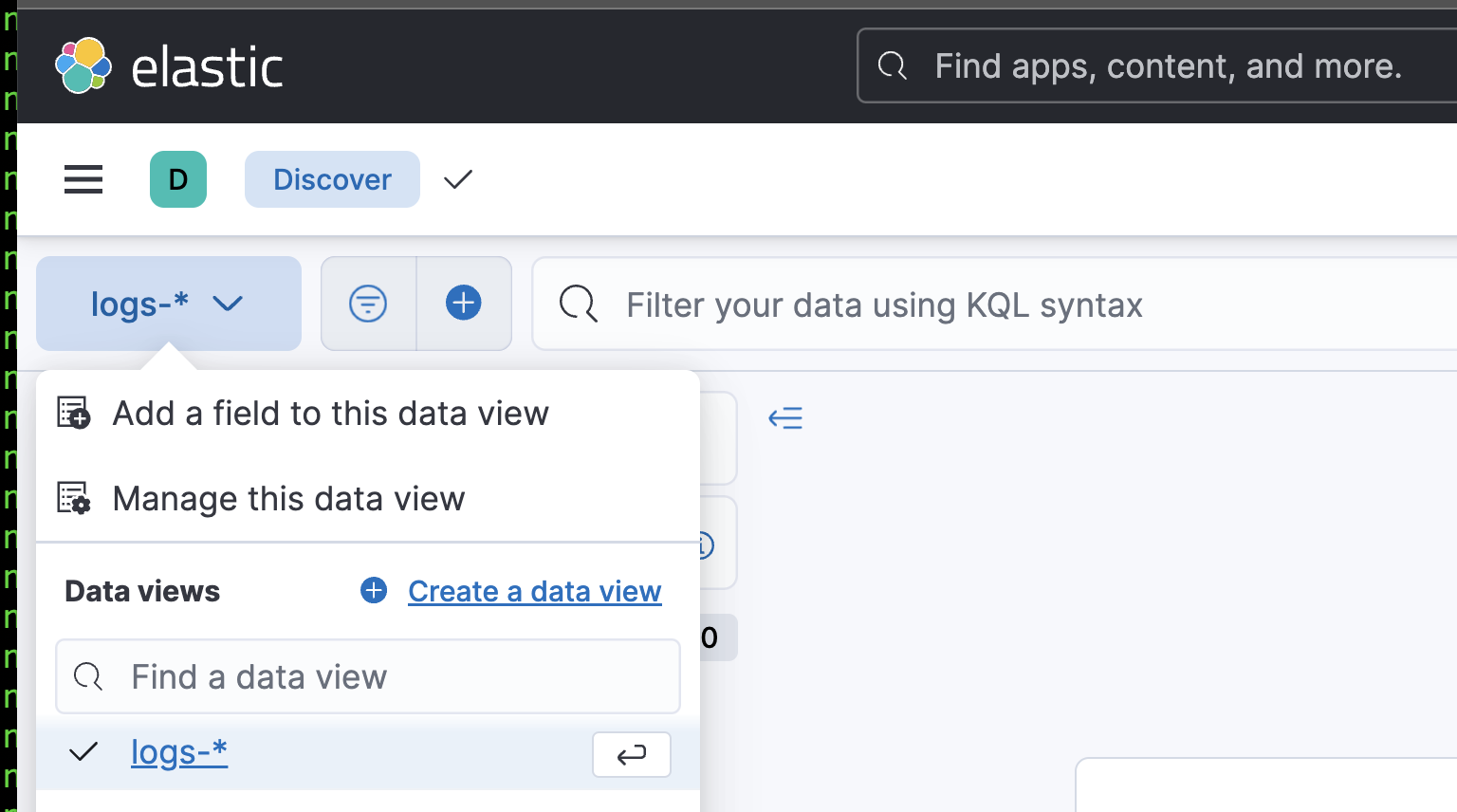Click the add-field icon in dropdown menu
The image size is (1457, 812).
coord(74,413)
